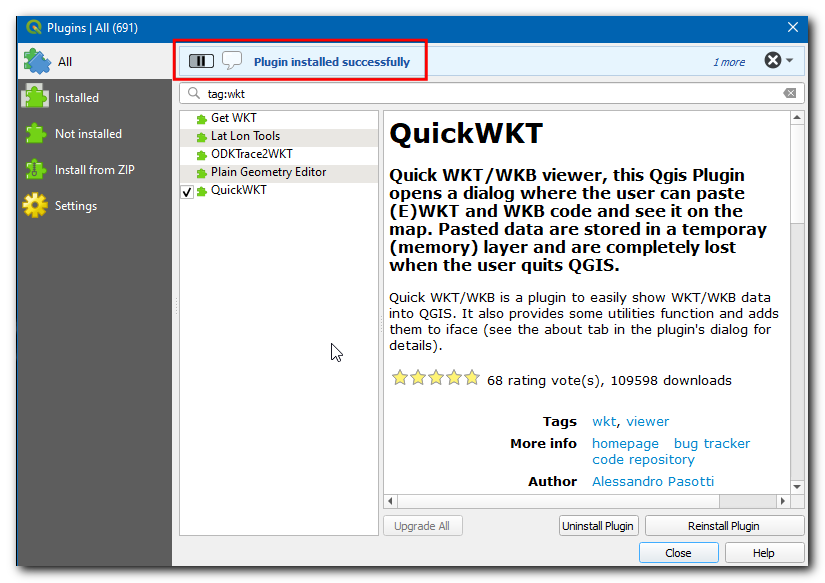Click the Installed plugins icon in sidebar
Image resolution: width=825 pixels, height=583 pixels.
tap(36, 98)
